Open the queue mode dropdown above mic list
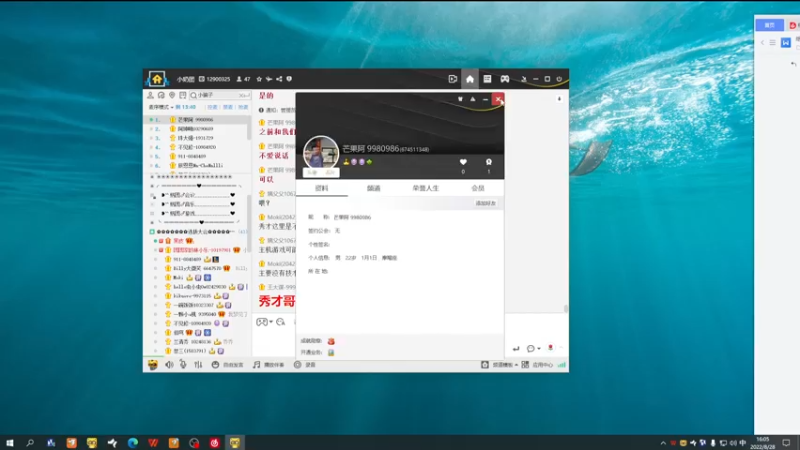800x450 pixels. (x=161, y=107)
